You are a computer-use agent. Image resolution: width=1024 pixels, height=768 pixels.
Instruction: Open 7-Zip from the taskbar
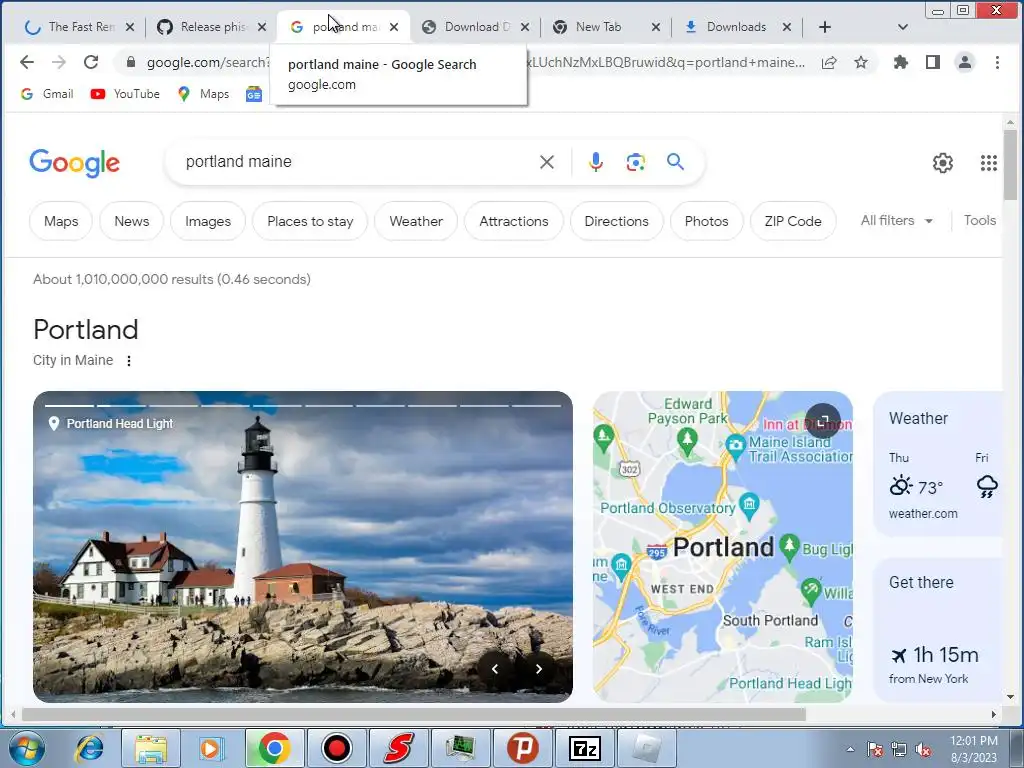(584, 748)
